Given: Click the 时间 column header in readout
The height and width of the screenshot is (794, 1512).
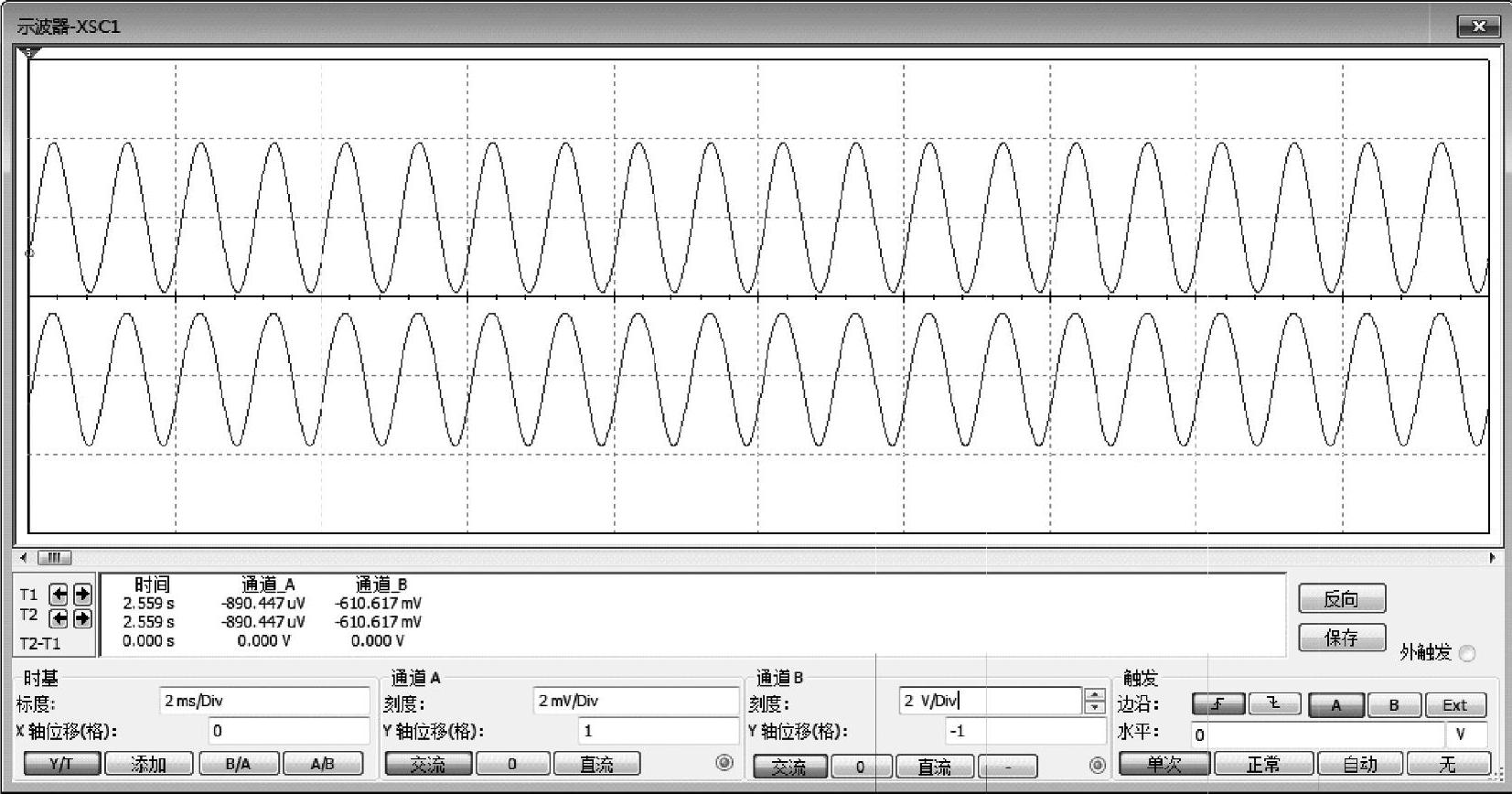Looking at the screenshot, I should pos(152,585).
